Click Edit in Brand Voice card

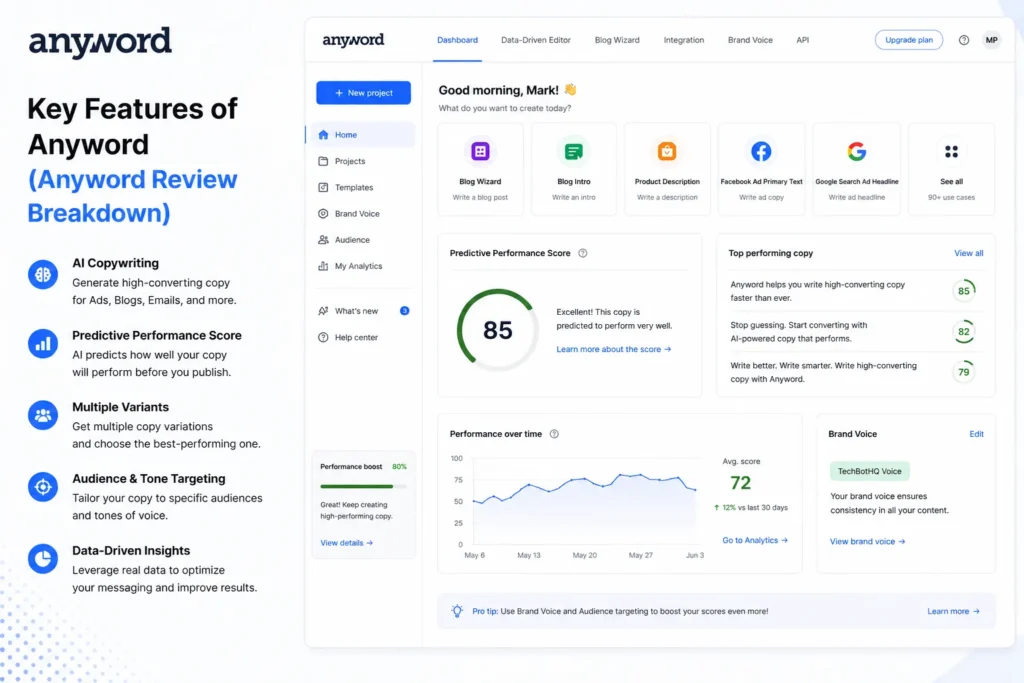pyautogui.click(x=976, y=434)
